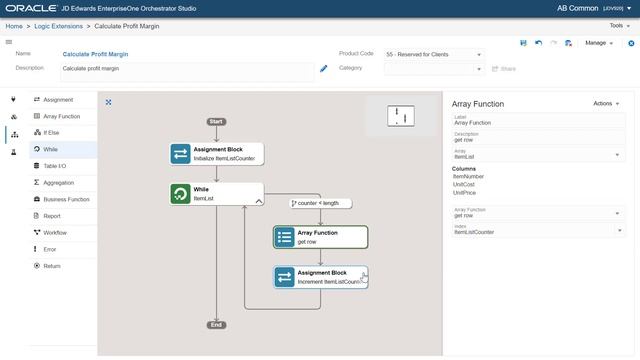This screenshot has height=360, width=640.
Task: Select Assignment in the palette
Action: 63,100
